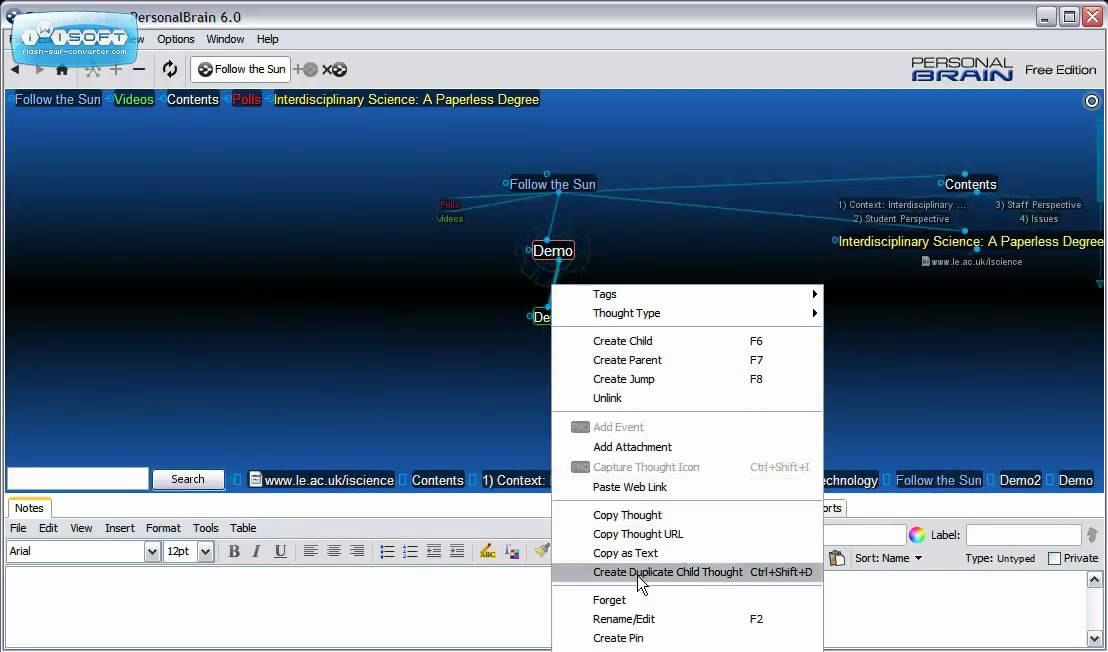
Task: Insert a bulleted list in notes
Action: [387, 551]
